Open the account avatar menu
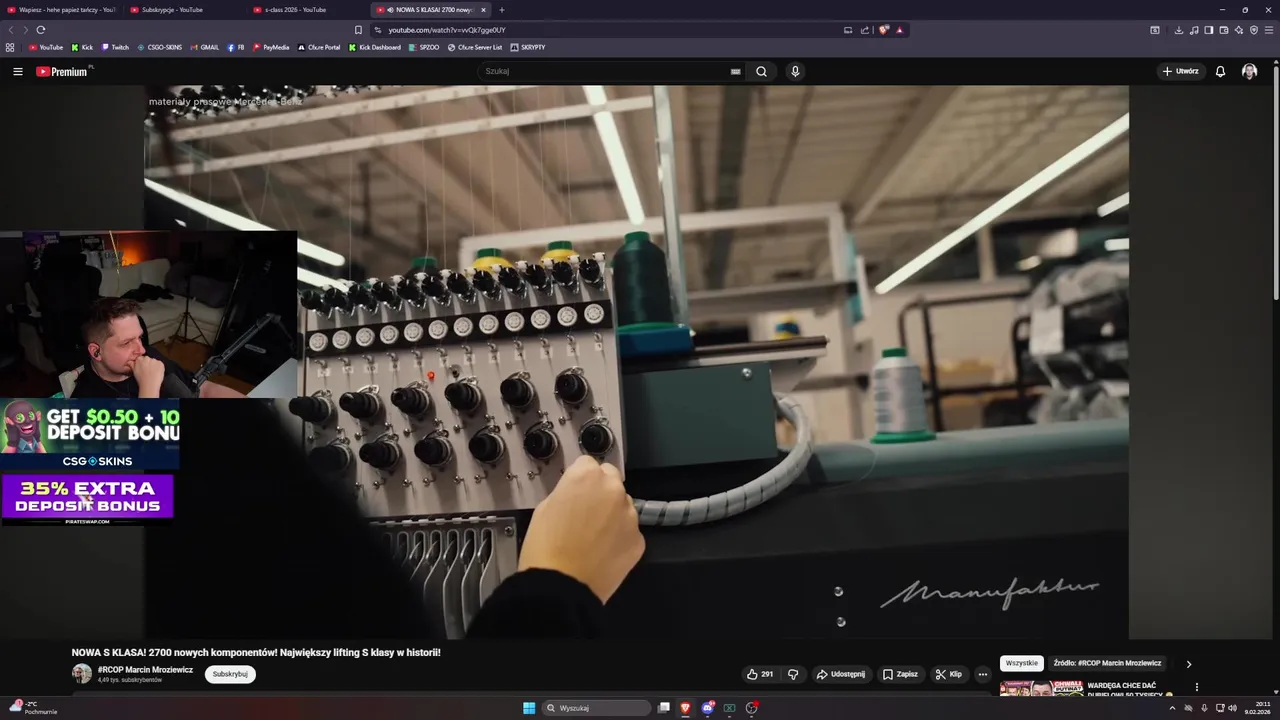The image size is (1280, 720). coord(1249,71)
